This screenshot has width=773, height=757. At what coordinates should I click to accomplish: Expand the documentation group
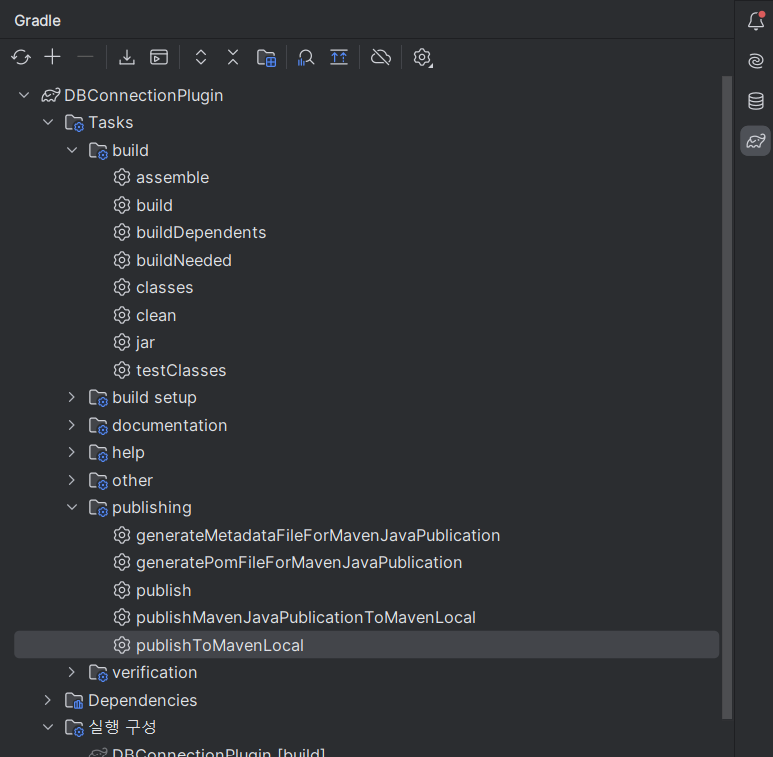pyautogui.click(x=71, y=425)
